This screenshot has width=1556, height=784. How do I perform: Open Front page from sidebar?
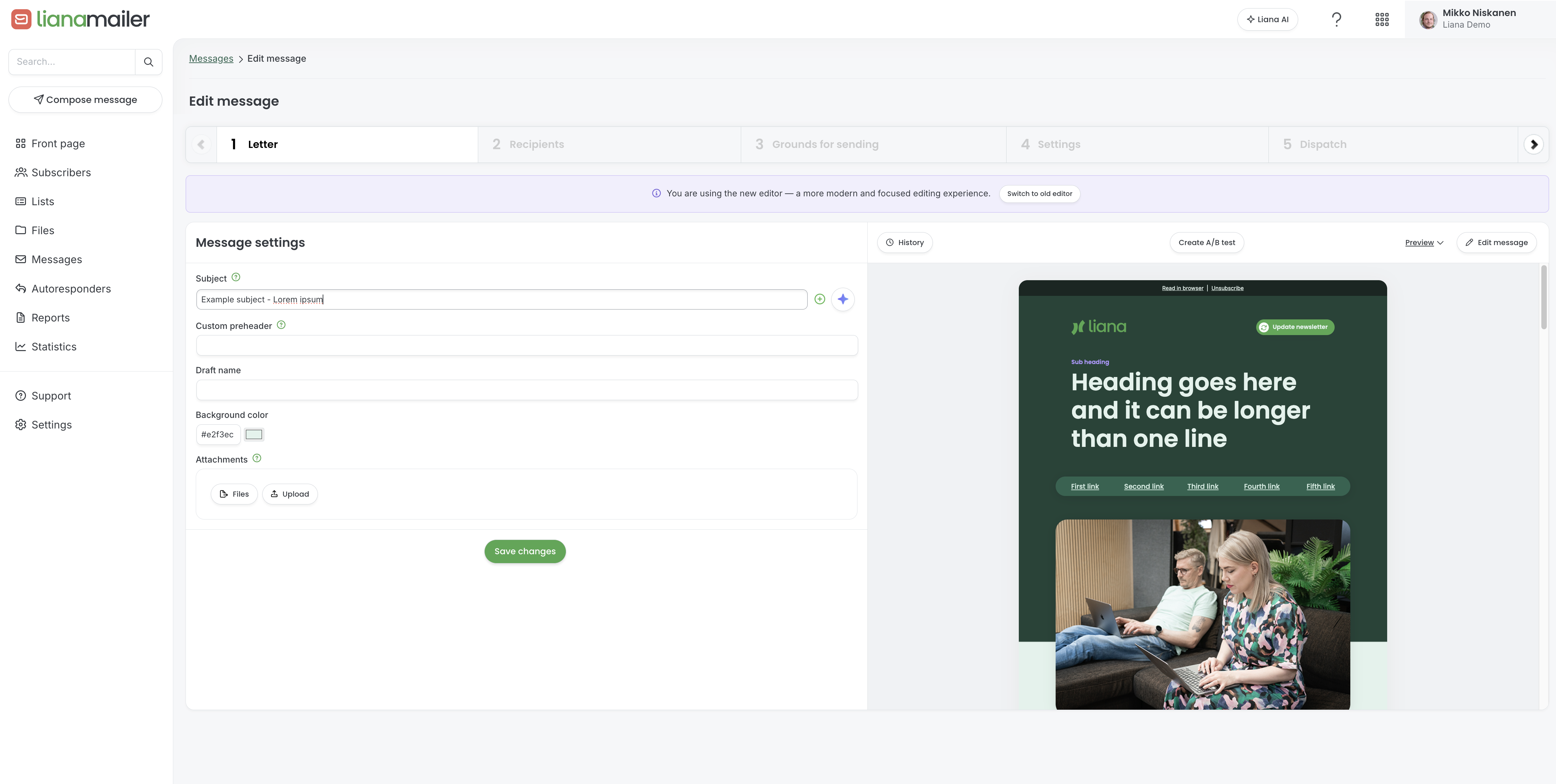(50, 143)
